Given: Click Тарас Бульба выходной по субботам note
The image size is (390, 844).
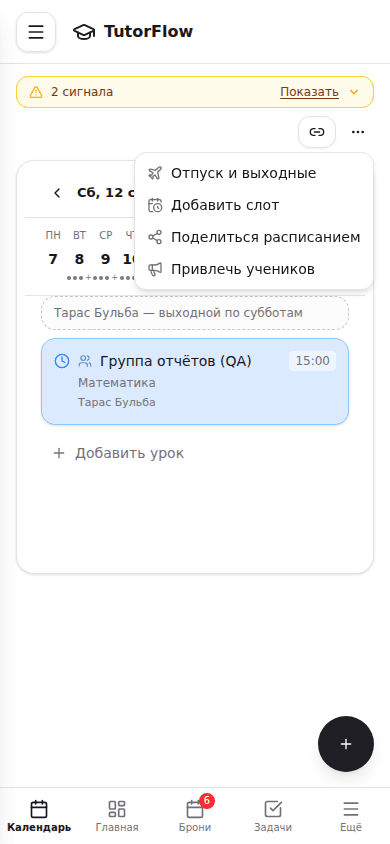Looking at the screenshot, I should click(195, 313).
